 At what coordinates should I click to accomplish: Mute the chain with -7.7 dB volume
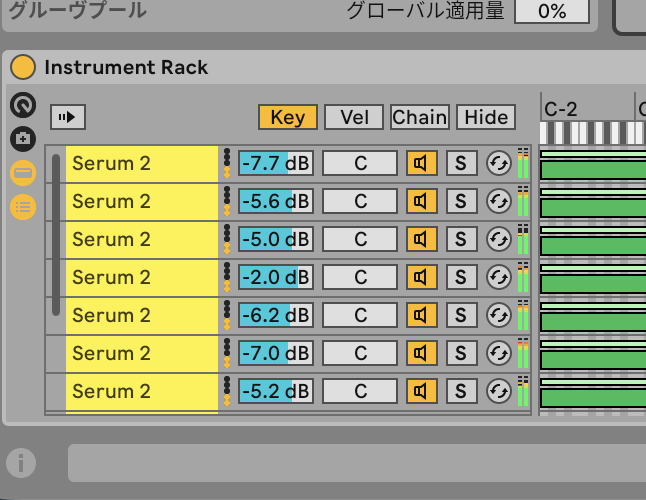point(421,164)
